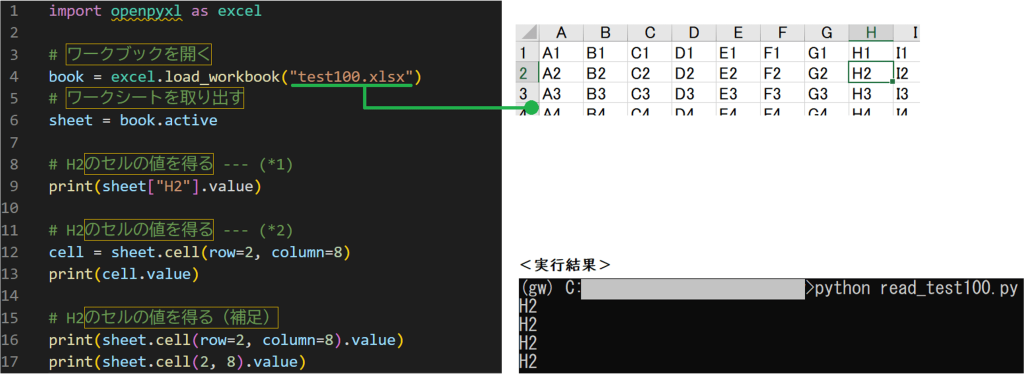The height and width of the screenshot is (374, 1024).
Task: Click the "test100.xlsx" string in code
Action: [352, 78]
